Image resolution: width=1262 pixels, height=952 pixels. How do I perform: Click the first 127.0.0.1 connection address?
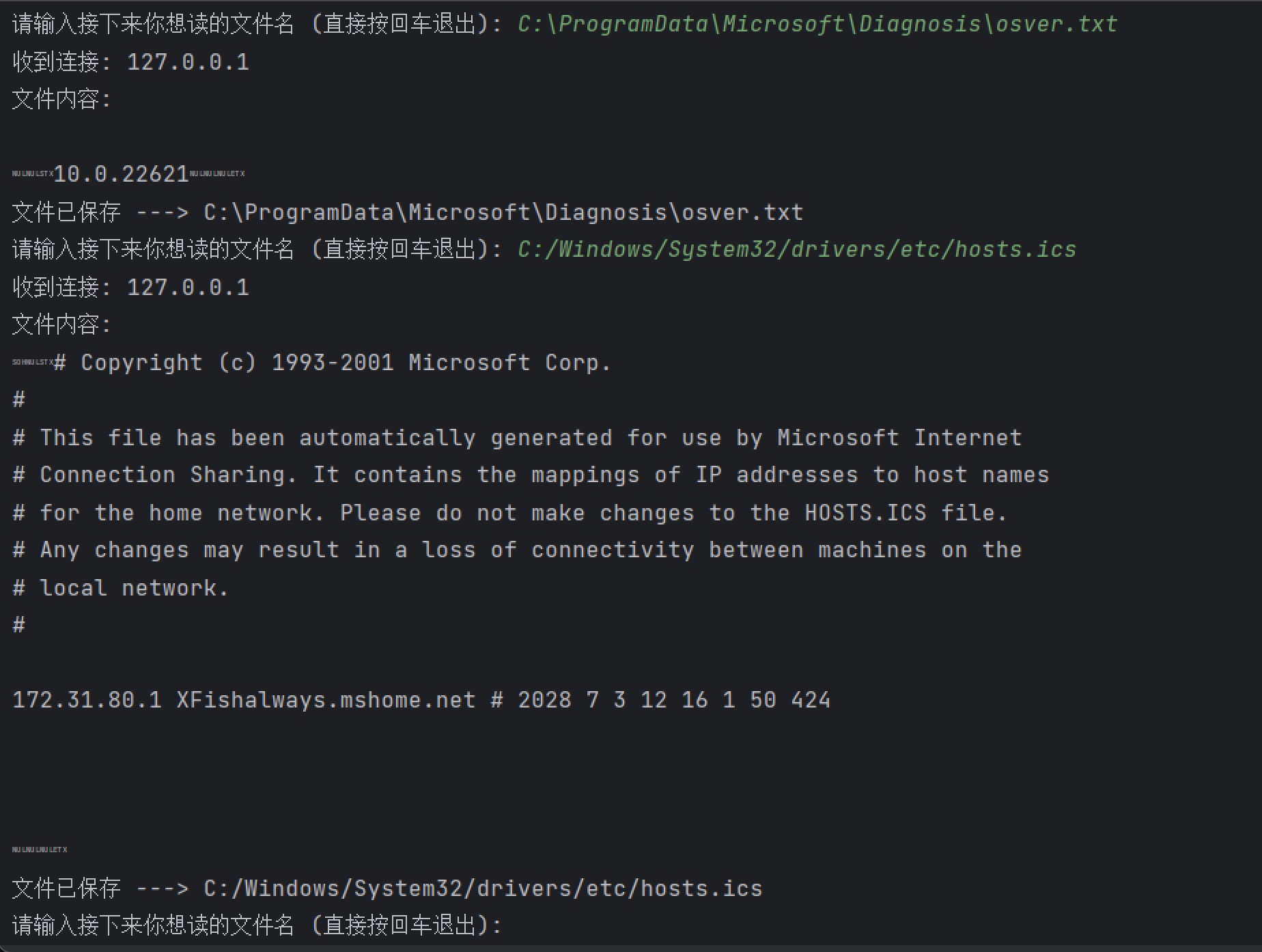click(188, 62)
